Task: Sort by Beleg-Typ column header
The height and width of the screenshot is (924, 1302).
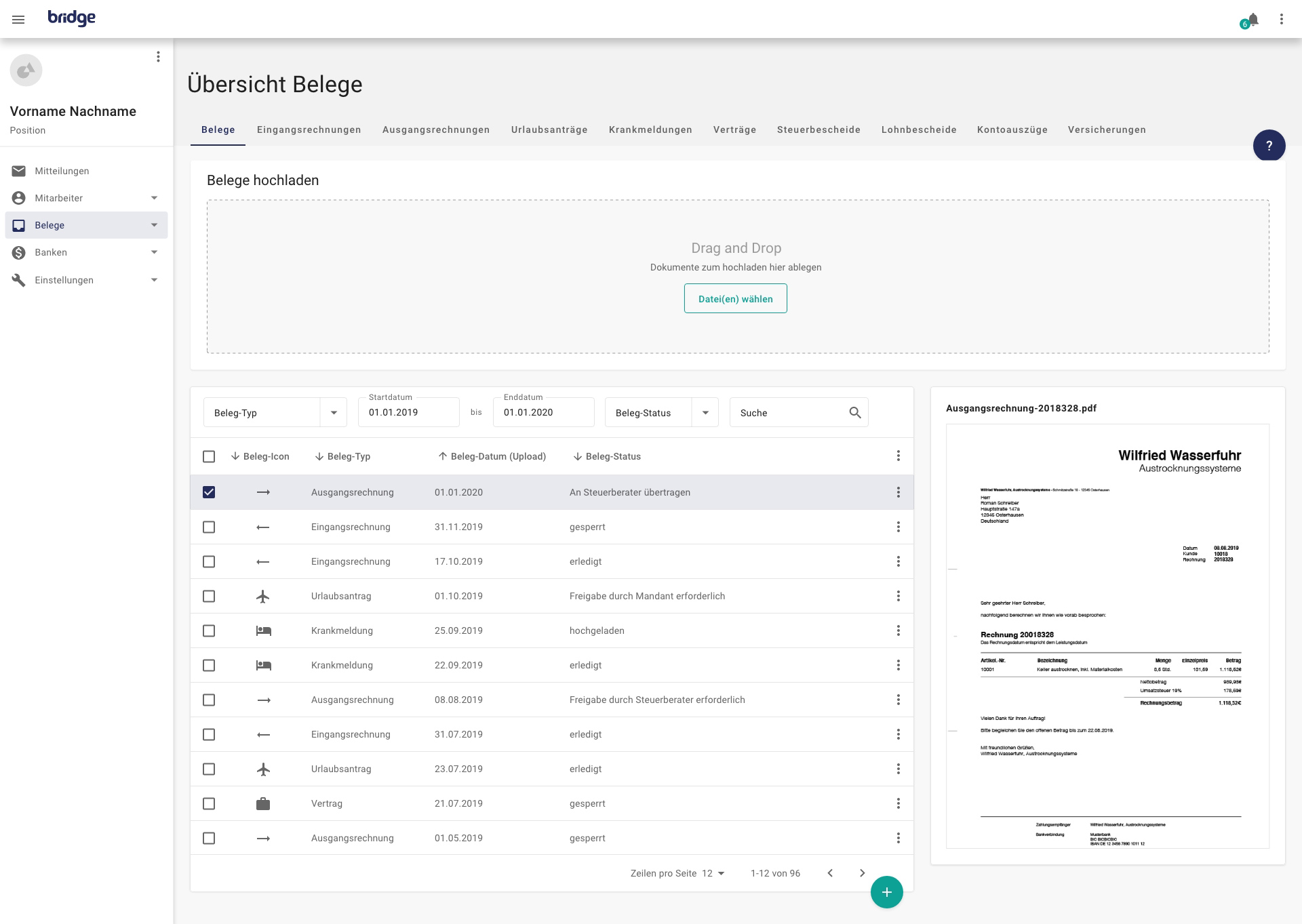Action: (342, 456)
